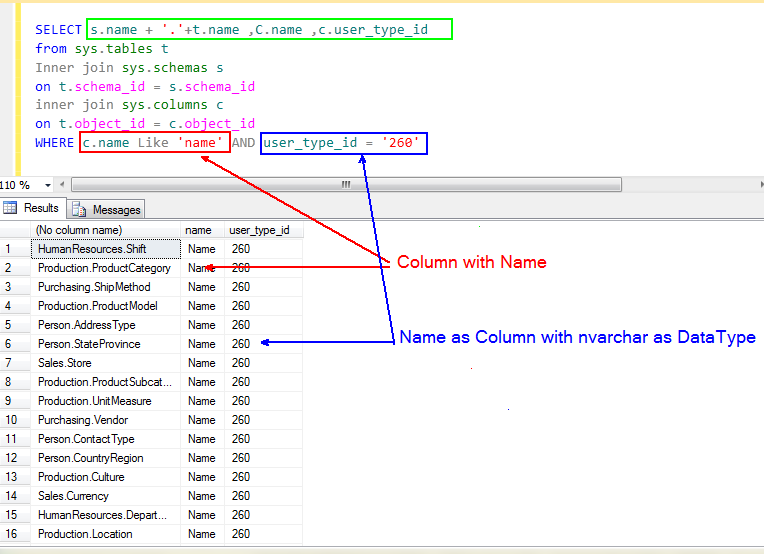Open the Messages tab
The width and height of the screenshot is (764, 554).
[x=116, y=209]
